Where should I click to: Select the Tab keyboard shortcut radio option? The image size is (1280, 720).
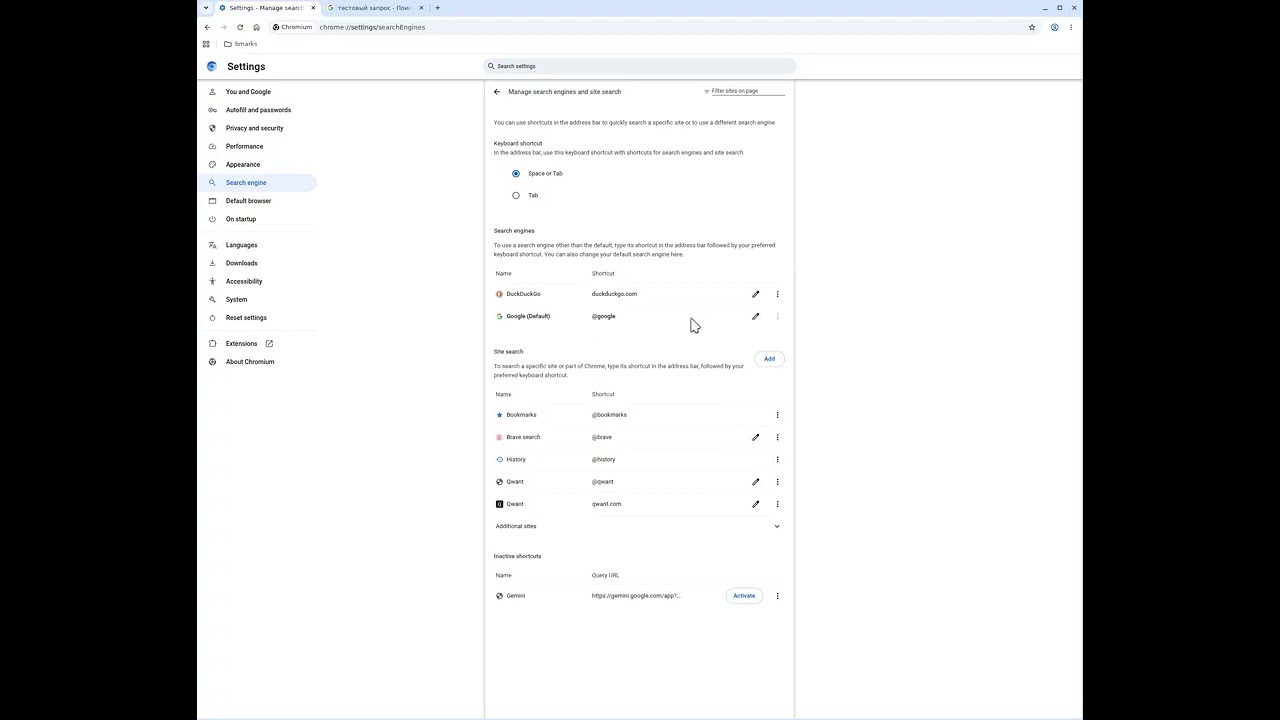(516, 196)
